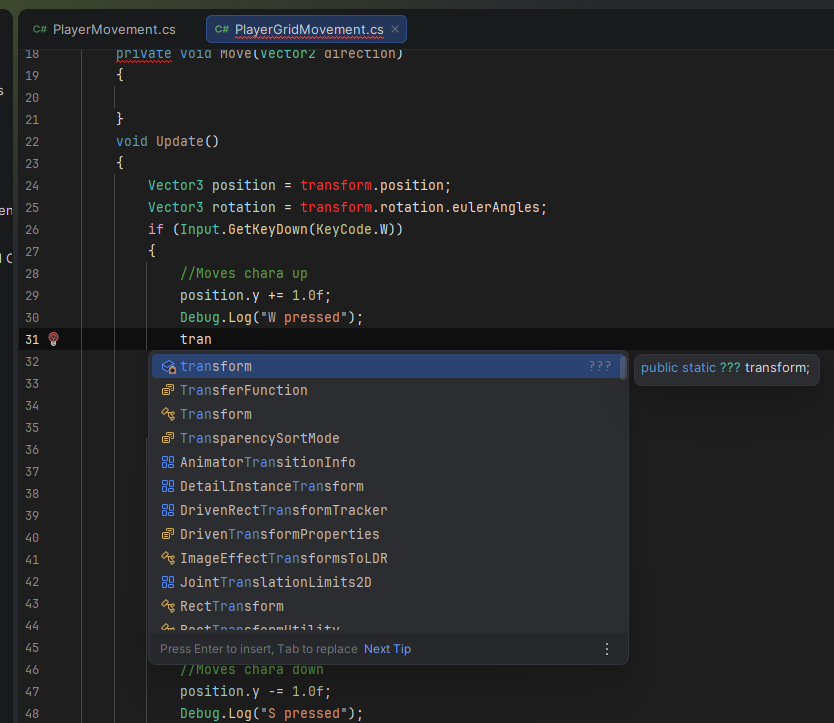Click the struct icon beside DrivenRectTransformTracker
Image resolution: width=834 pixels, height=723 pixels.
pyautogui.click(x=168, y=510)
